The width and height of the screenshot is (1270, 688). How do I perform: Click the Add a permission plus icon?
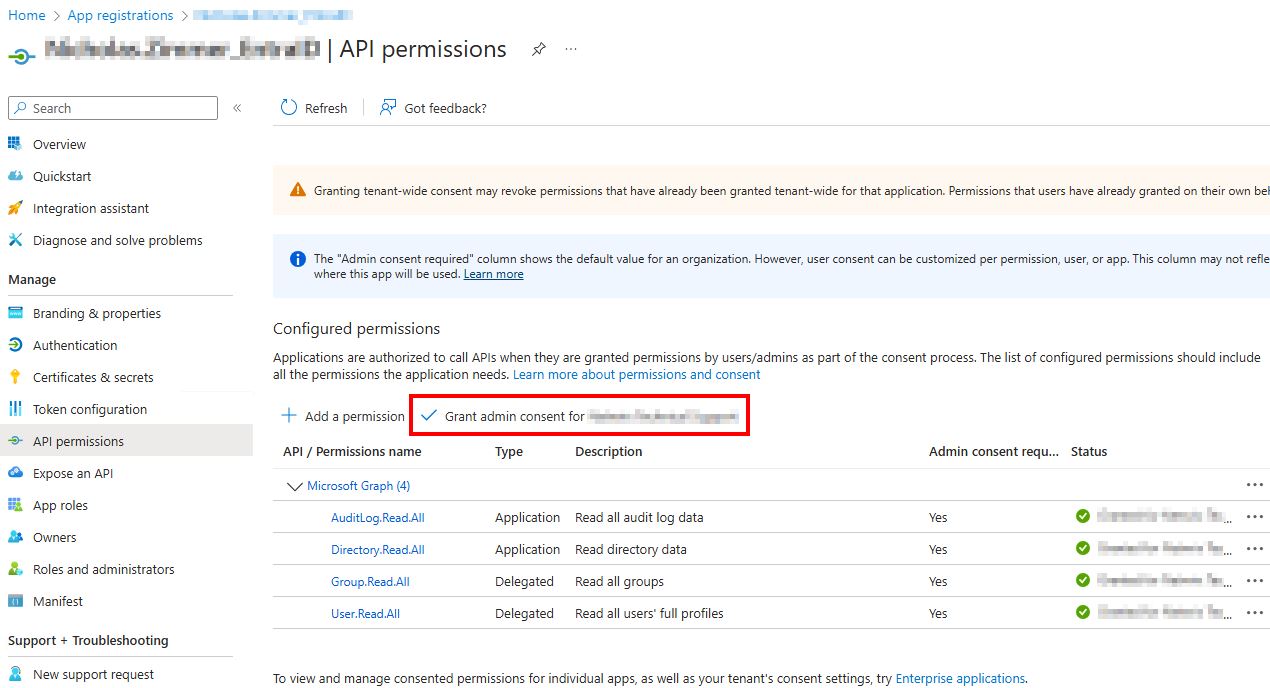(x=289, y=416)
